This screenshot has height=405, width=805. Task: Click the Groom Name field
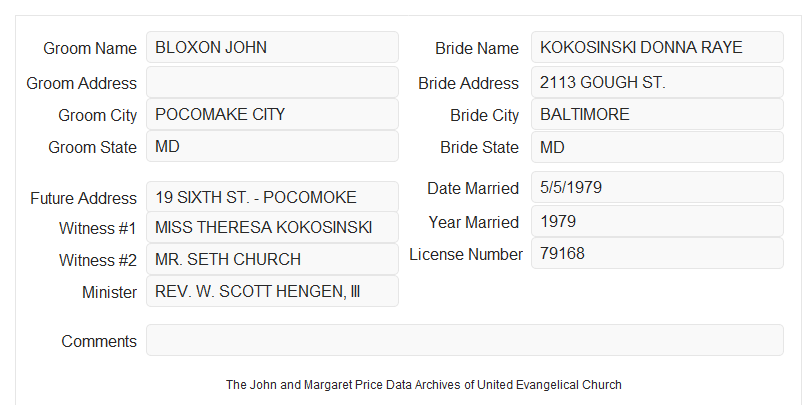click(x=272, y=47)
